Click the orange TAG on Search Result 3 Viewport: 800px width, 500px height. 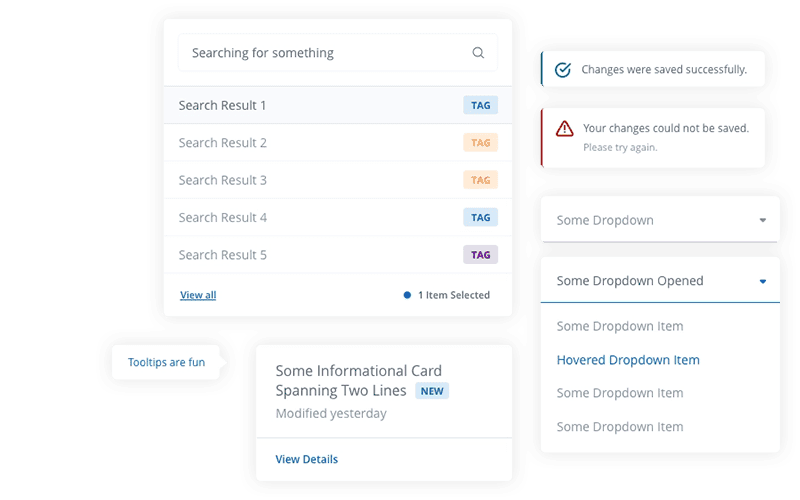tap(481, 180)
